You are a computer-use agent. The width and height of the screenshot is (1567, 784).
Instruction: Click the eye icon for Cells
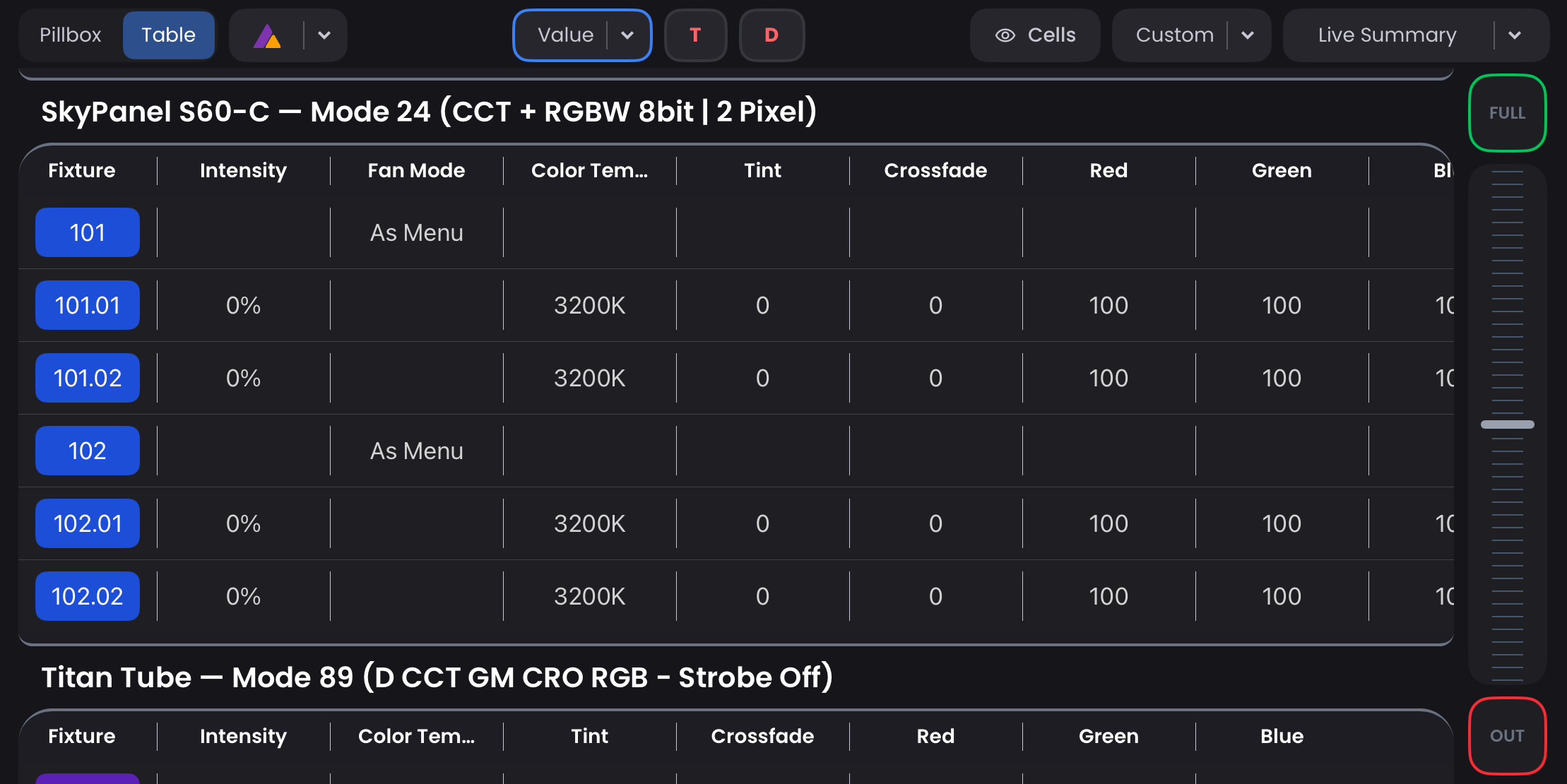tap(1005, 35)
